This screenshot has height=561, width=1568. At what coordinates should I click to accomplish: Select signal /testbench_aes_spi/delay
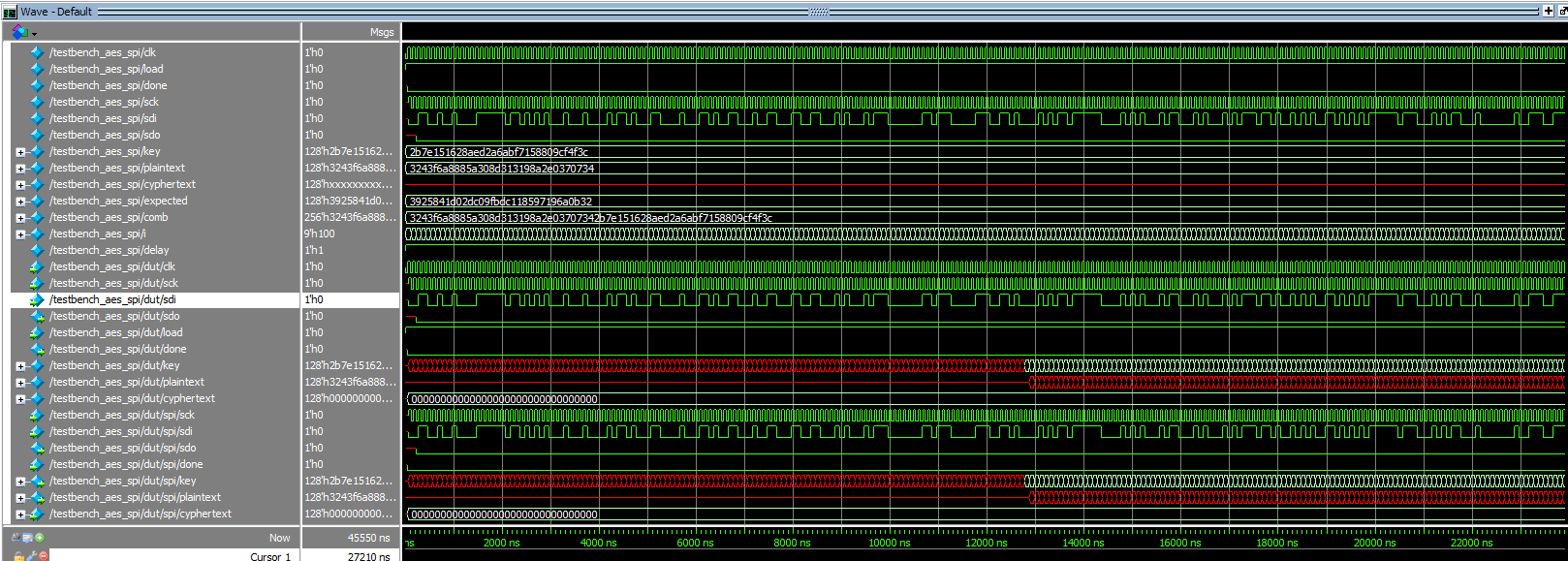pyautogui.click(x=110, y=250)
